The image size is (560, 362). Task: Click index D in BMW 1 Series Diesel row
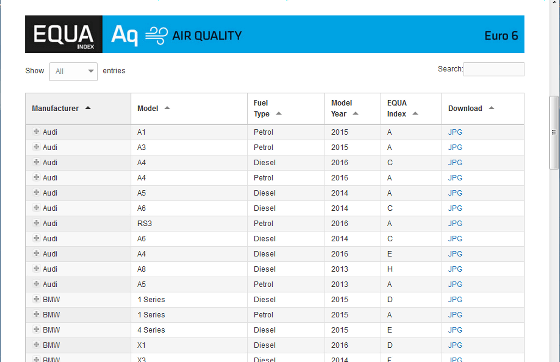[390, 300]
